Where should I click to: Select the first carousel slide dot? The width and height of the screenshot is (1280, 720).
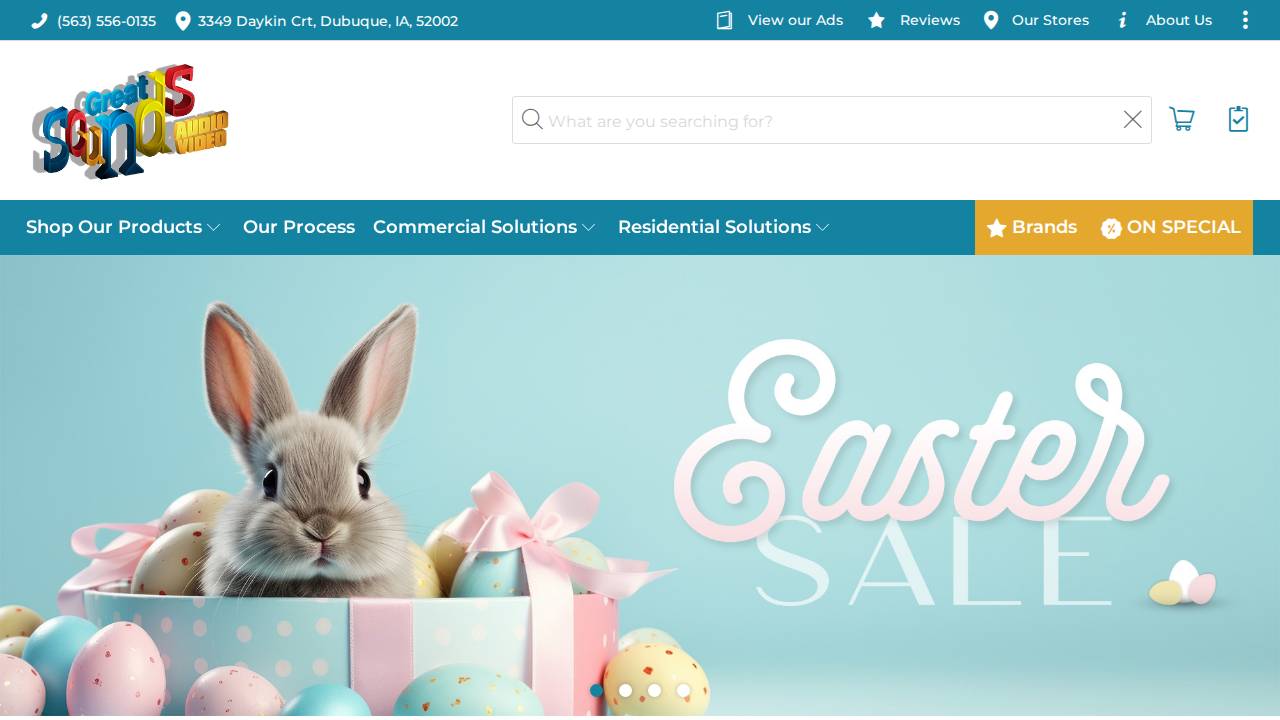(597, 690)
